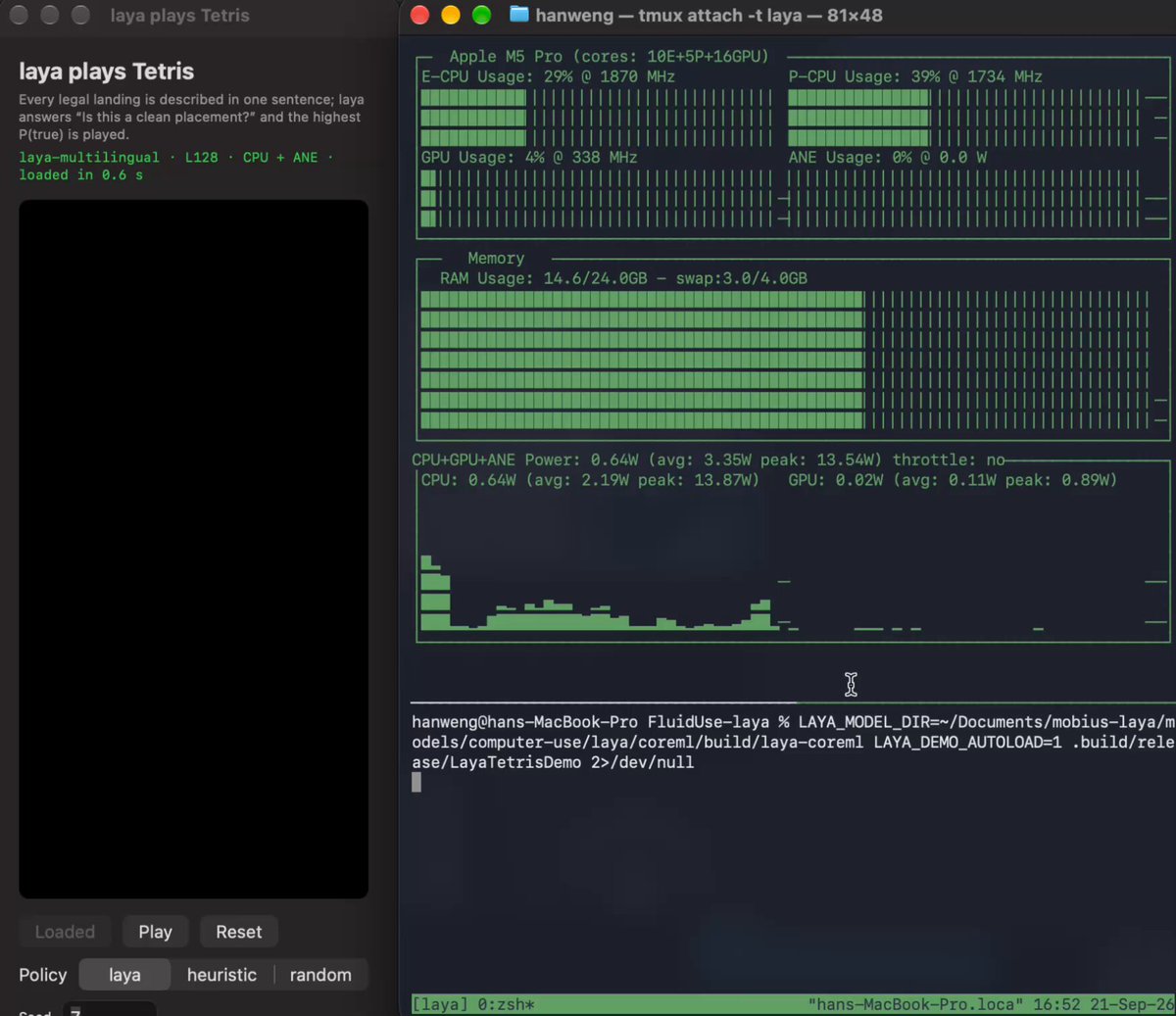Image resolution: width=1176 pixels, height=1016 pixels.
Task: Click the "laya plays Tetris" bold heading
Action: 106,72
